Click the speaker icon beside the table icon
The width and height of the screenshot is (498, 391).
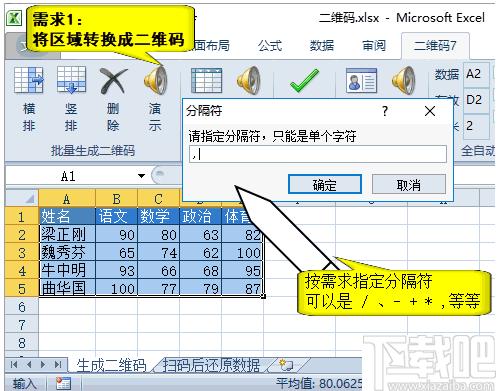coord(248,80)
